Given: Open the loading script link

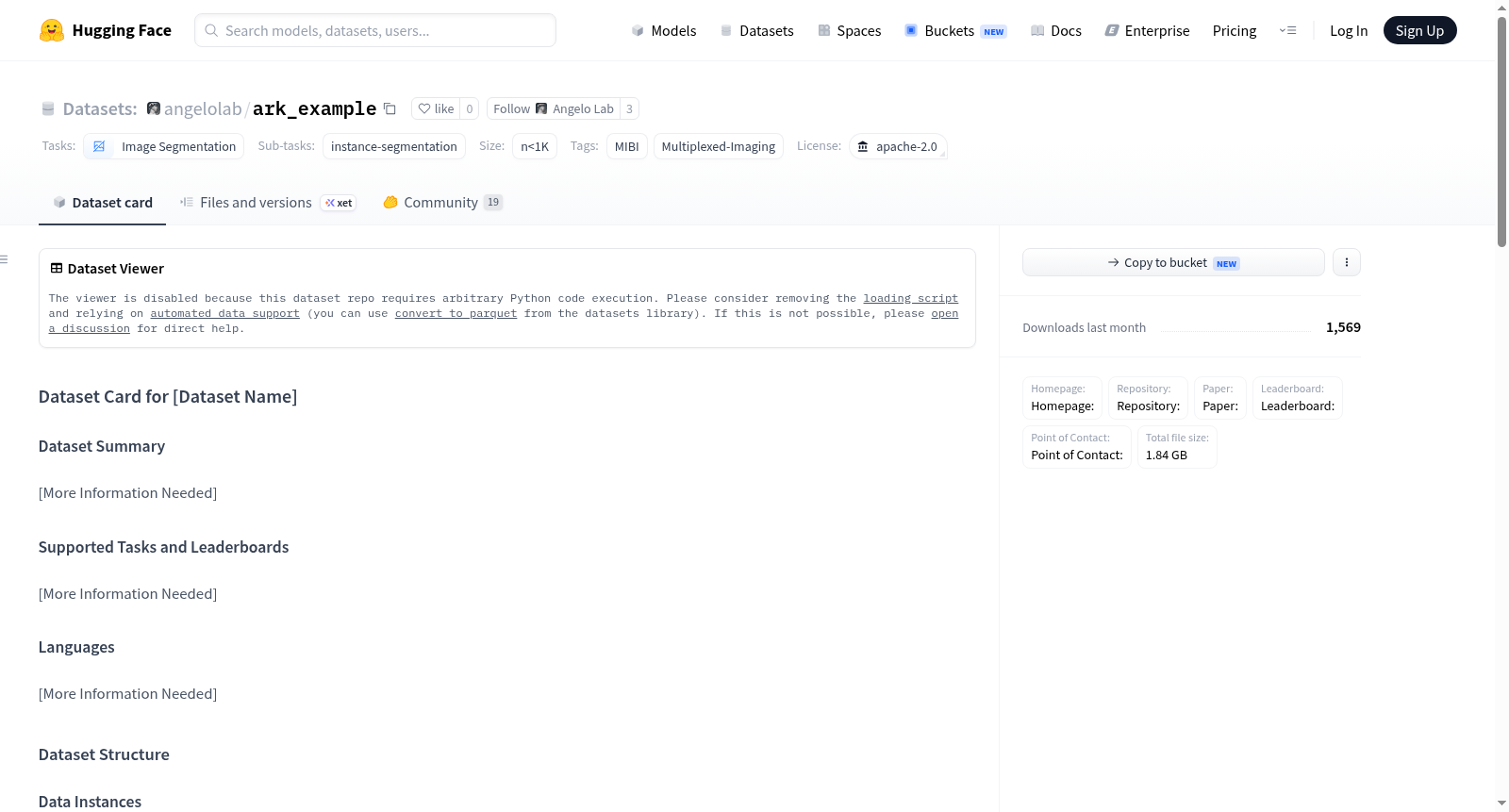Looking at the screenshot, I should click(910, 298).
